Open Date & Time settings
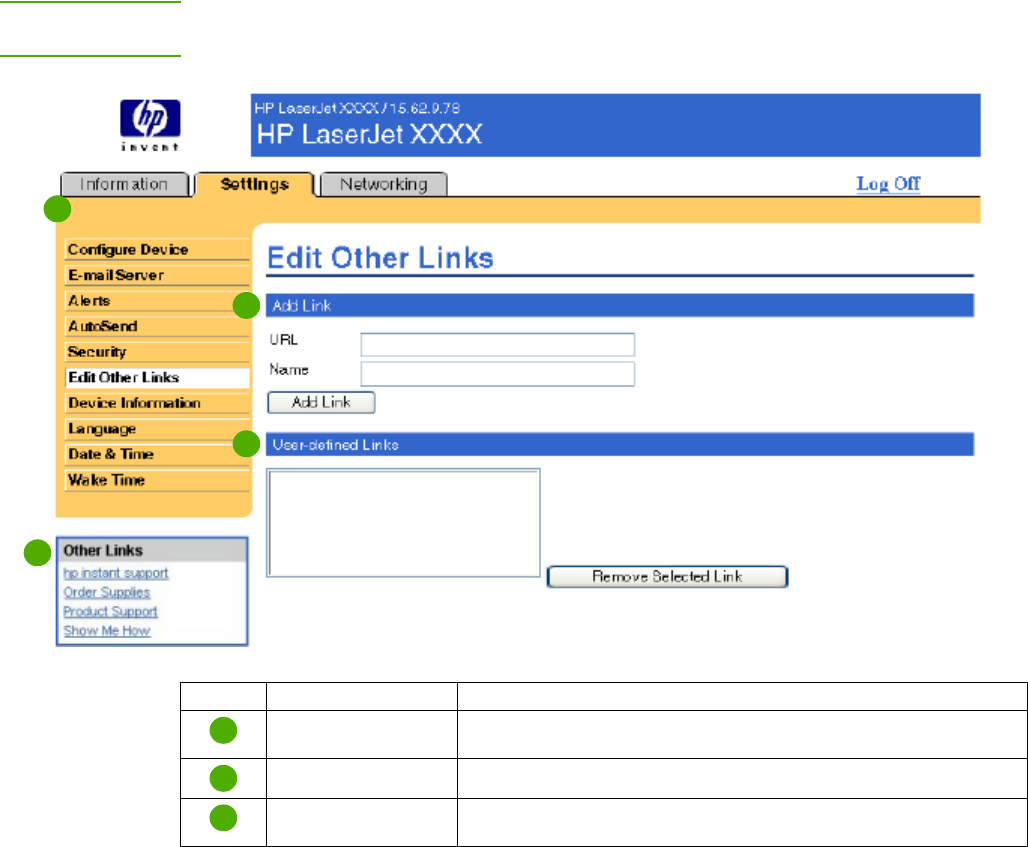1028x847 pixels. tap(157, 454)
